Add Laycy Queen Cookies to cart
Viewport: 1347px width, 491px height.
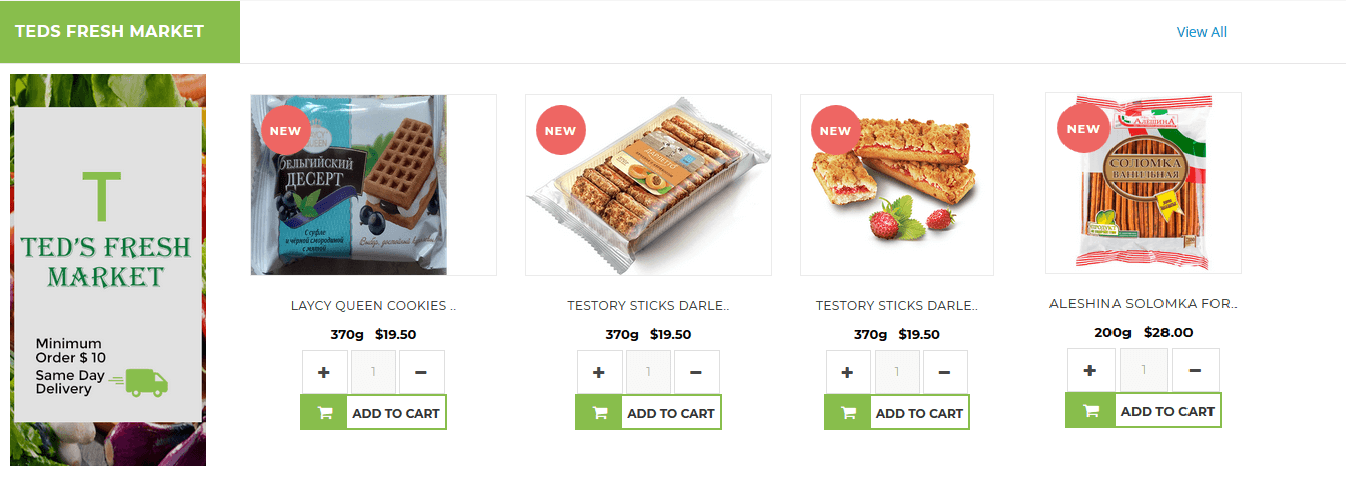pos(395,413)
